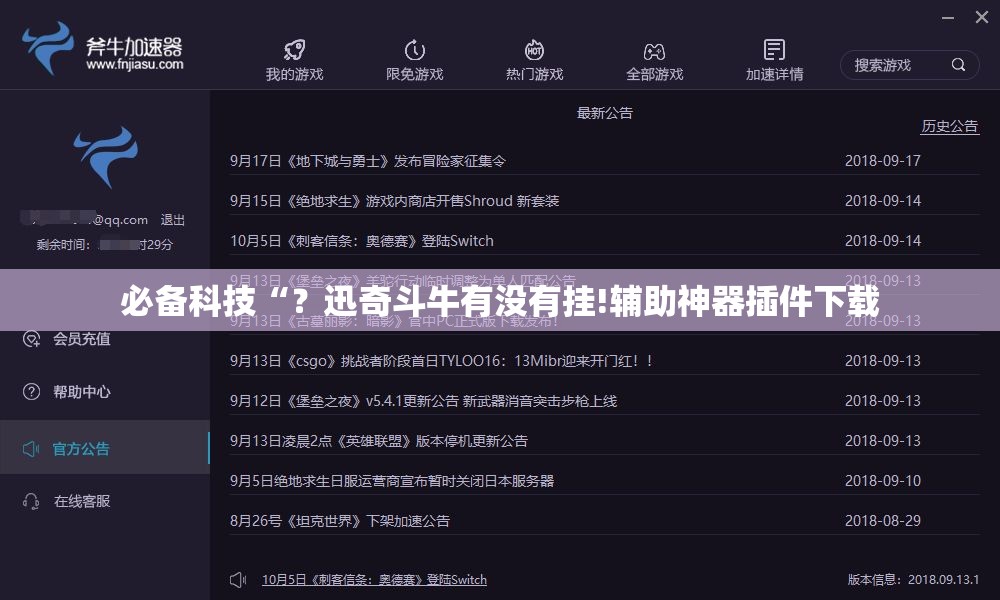The height and width of the screenshot is (600, 1000).
Task: Minimize the accelerator window
Action: 948,18
